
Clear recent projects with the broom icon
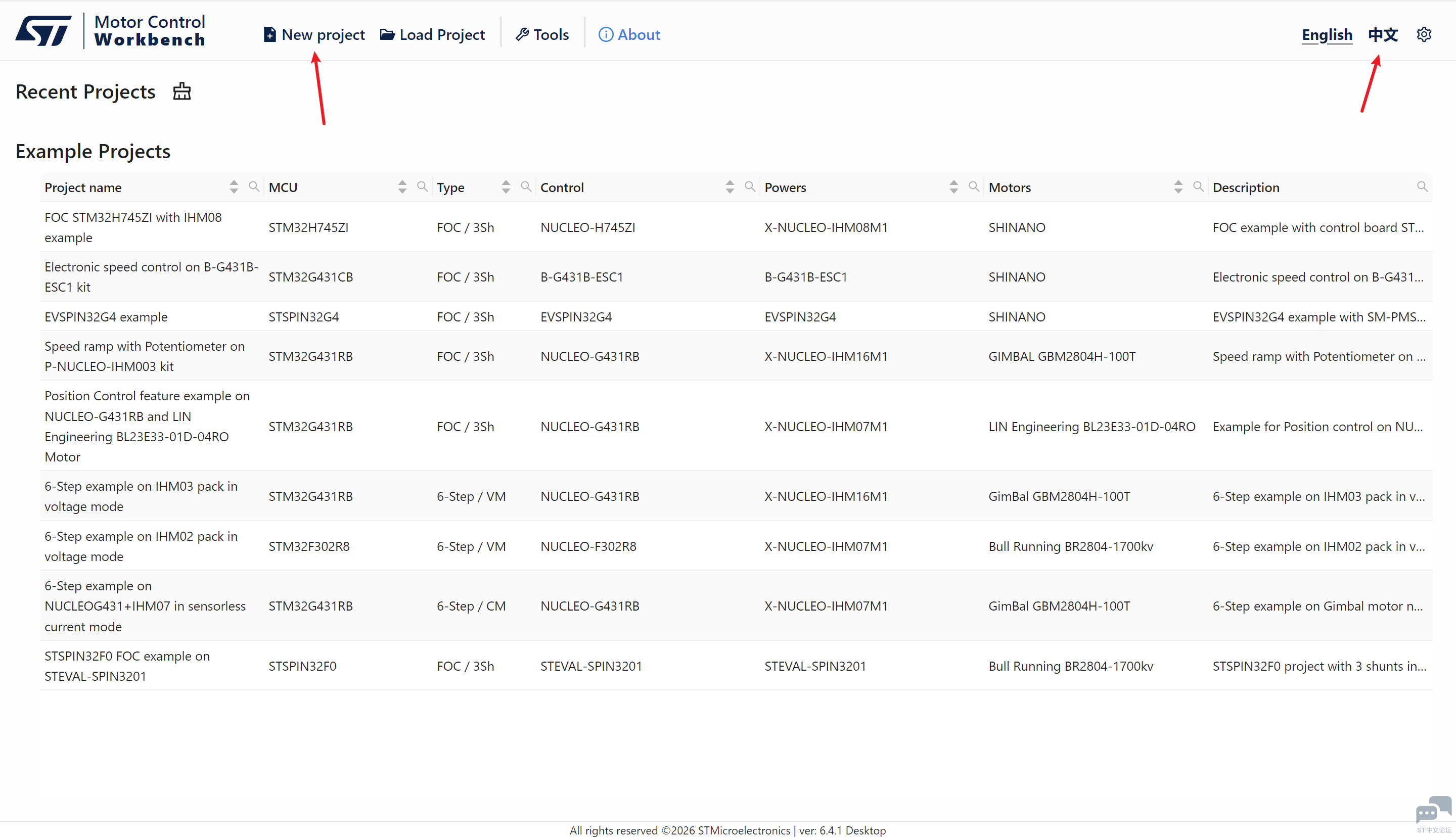click(x=182, y=91)
